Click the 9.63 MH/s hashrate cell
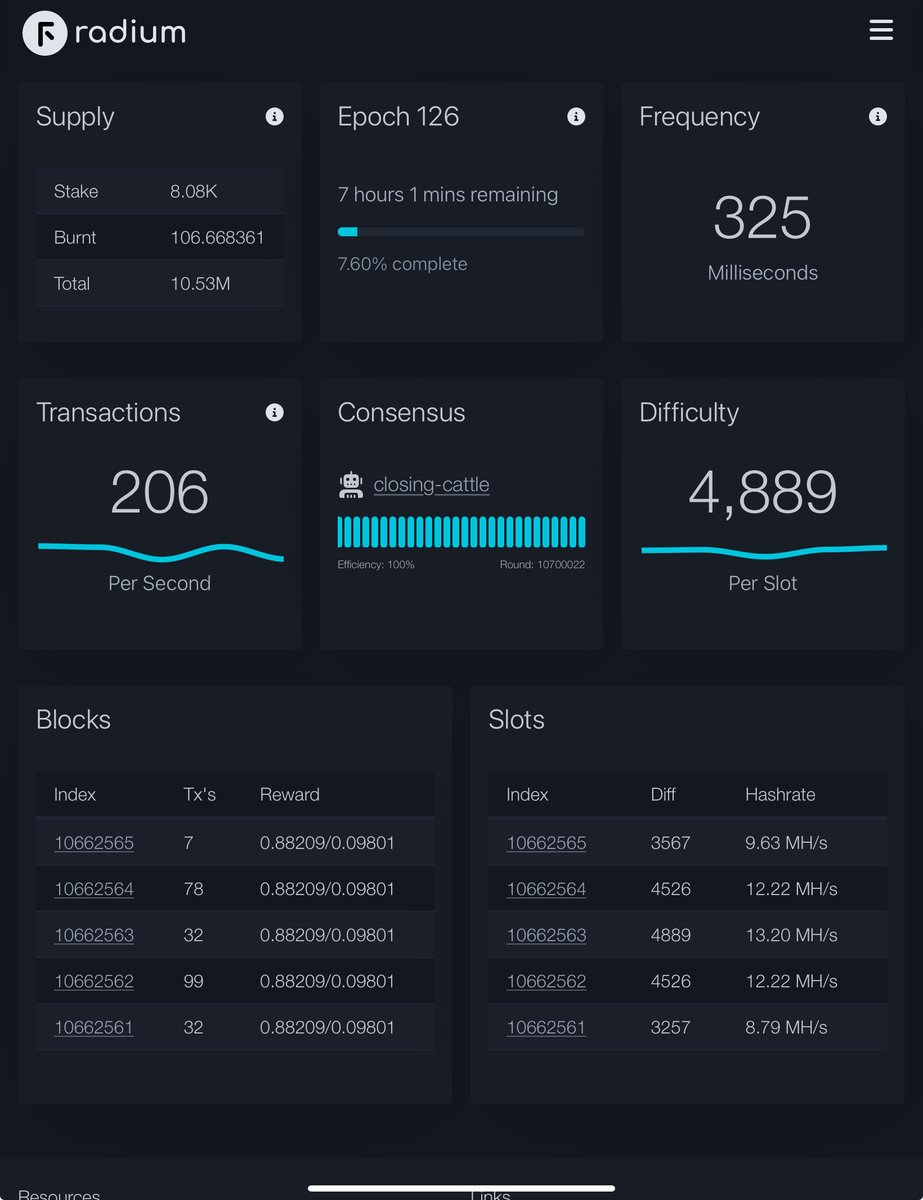Screen dimensions: 923x1200 786,843
